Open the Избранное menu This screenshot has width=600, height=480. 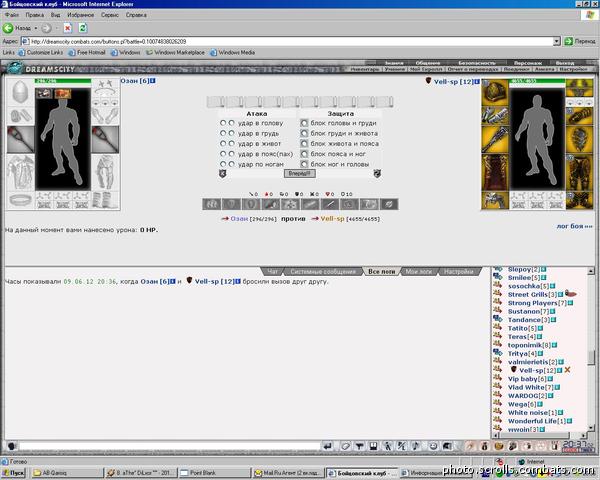click(x=80, y=15)
